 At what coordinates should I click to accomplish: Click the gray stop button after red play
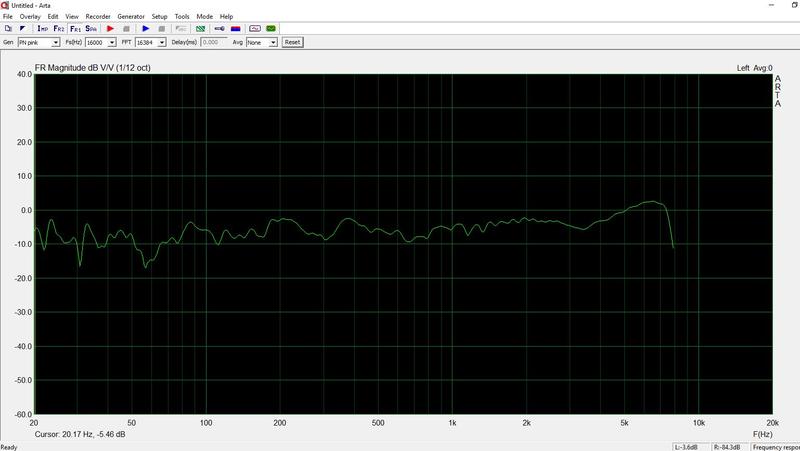pos(127,29)
